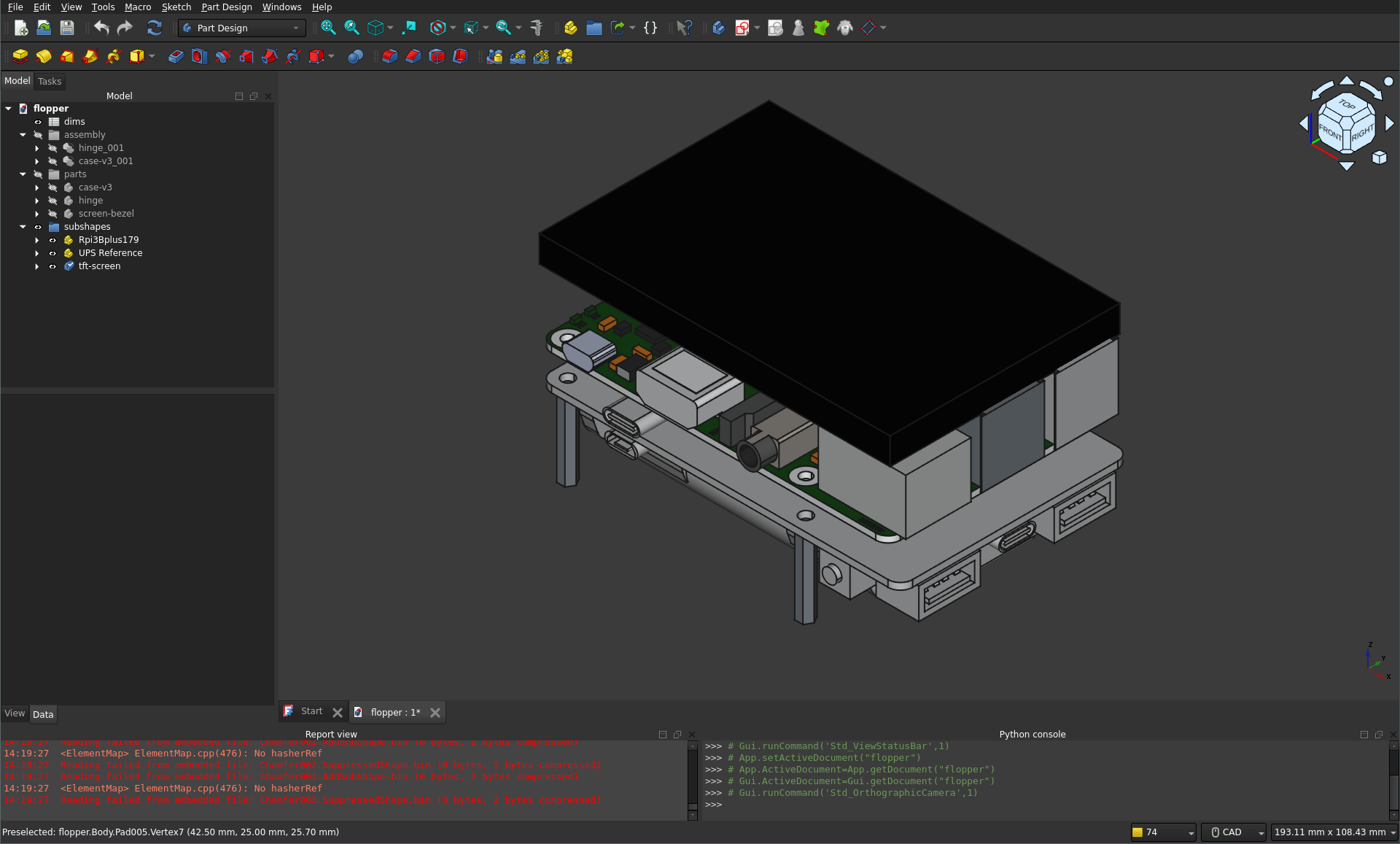Collapse the assembly group

[23, 135]
